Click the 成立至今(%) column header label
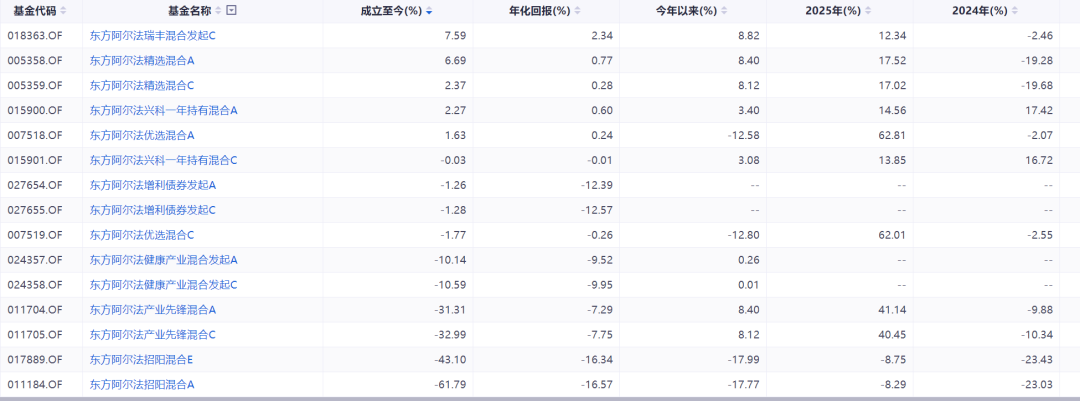 391,11
